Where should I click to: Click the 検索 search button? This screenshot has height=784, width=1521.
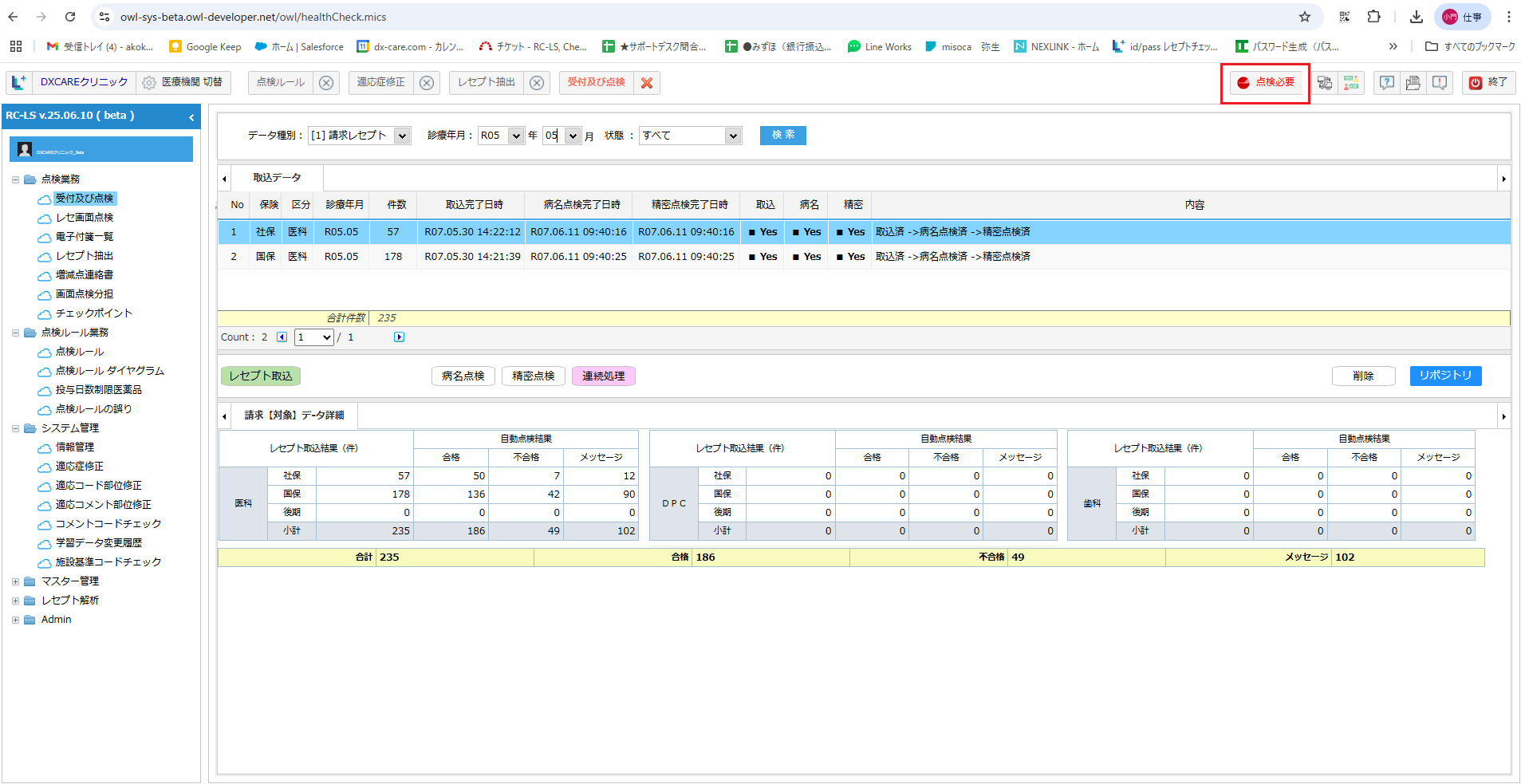pyautogui.click(x=783, y=136)
